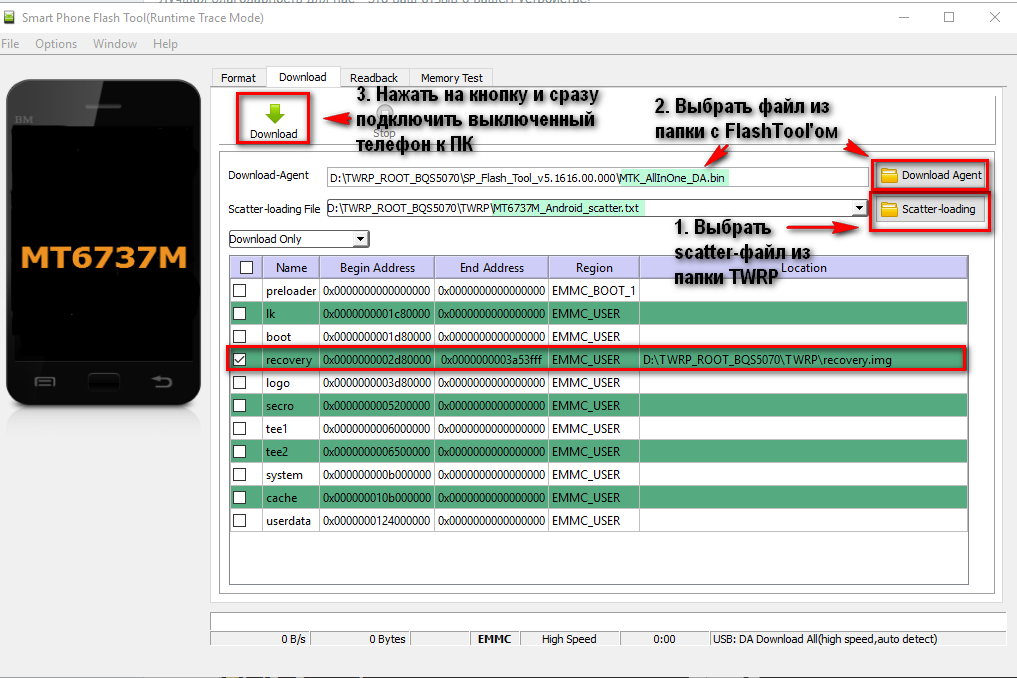
Task: Click the Scatter-loading folder icon
Action: click(x=889, y=210)
